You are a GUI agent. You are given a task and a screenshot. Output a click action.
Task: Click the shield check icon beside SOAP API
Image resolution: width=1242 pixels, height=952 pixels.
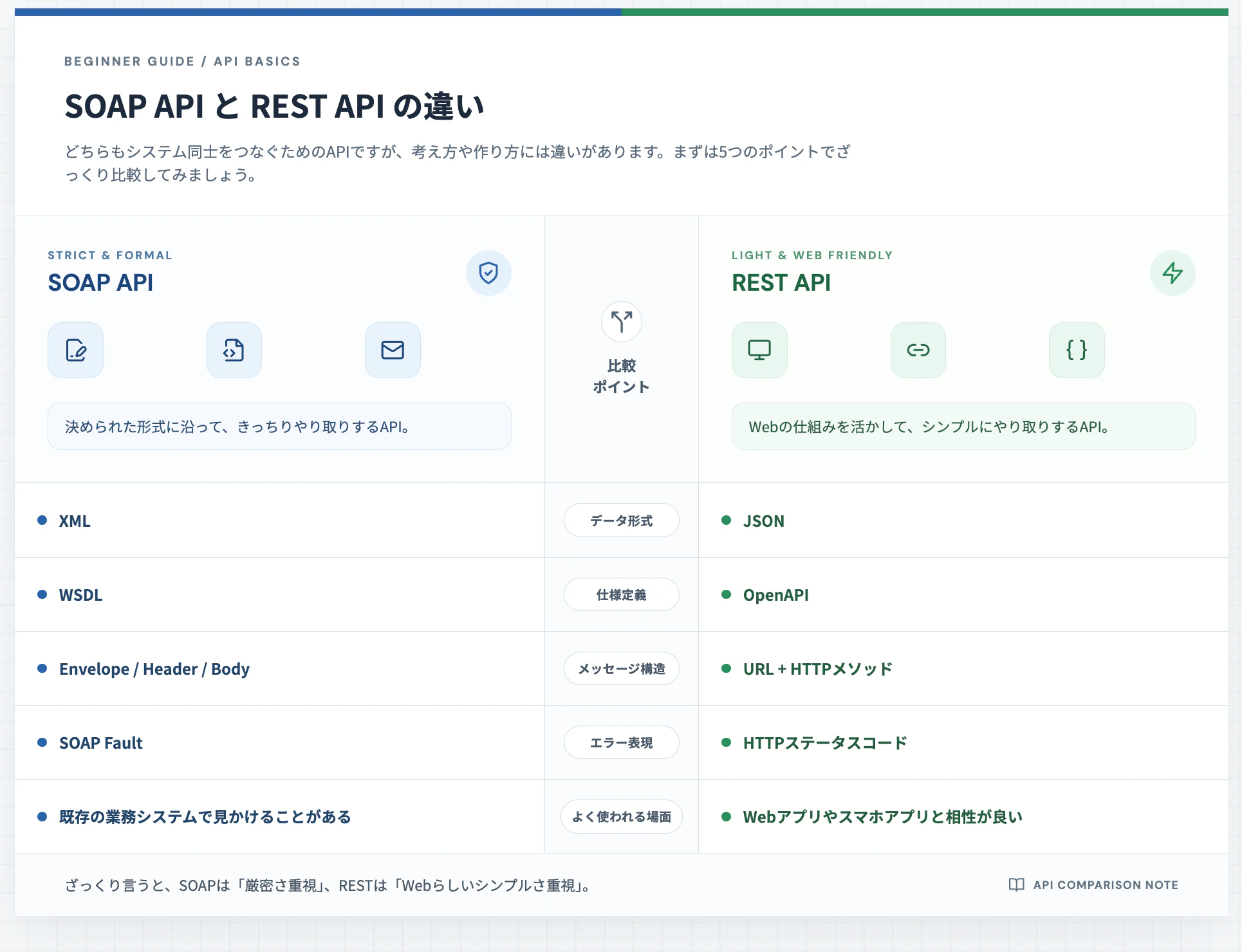488,273
